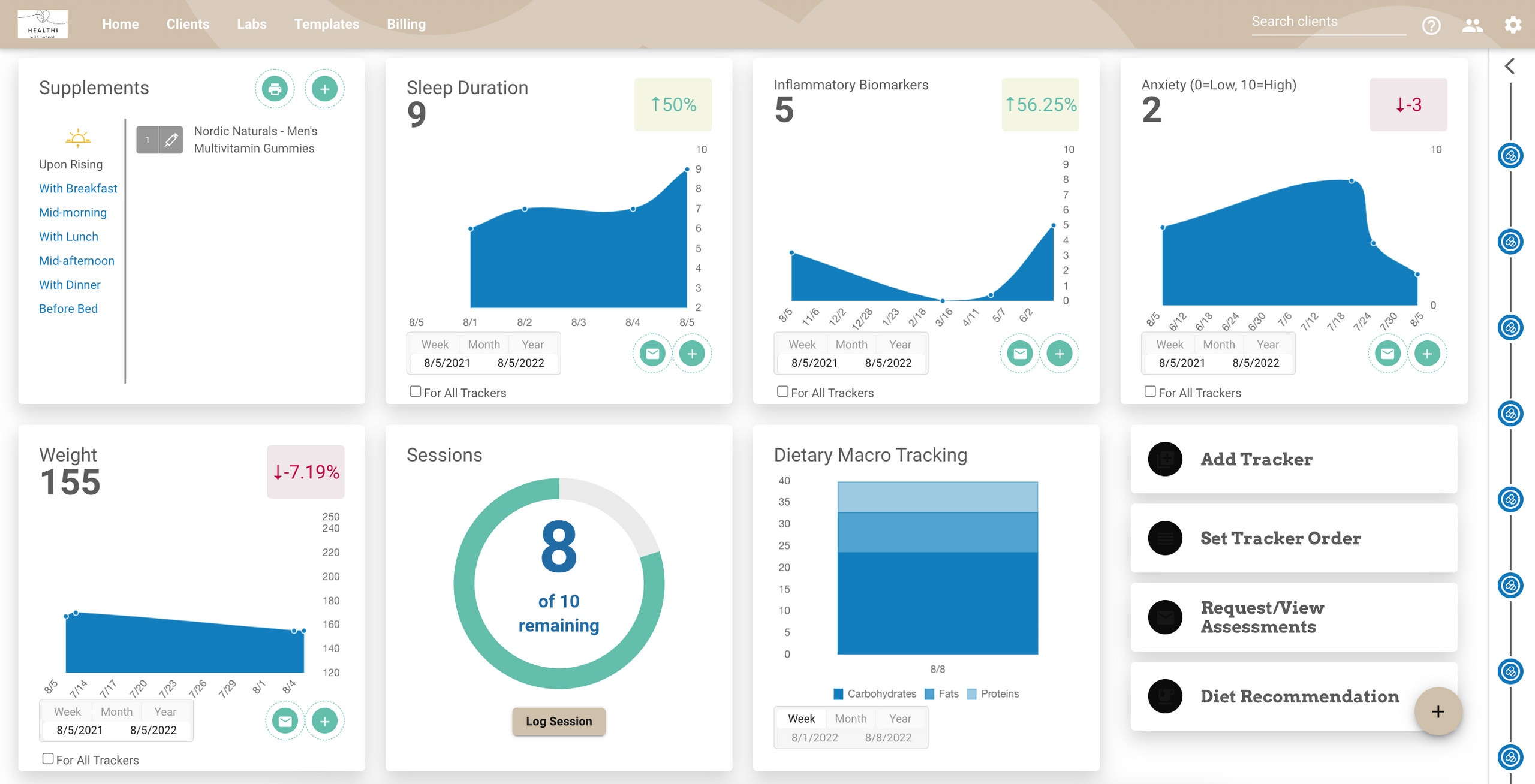Edit the Nordic Naturals multivitamin entry
1535x784 pixels.
171,140
